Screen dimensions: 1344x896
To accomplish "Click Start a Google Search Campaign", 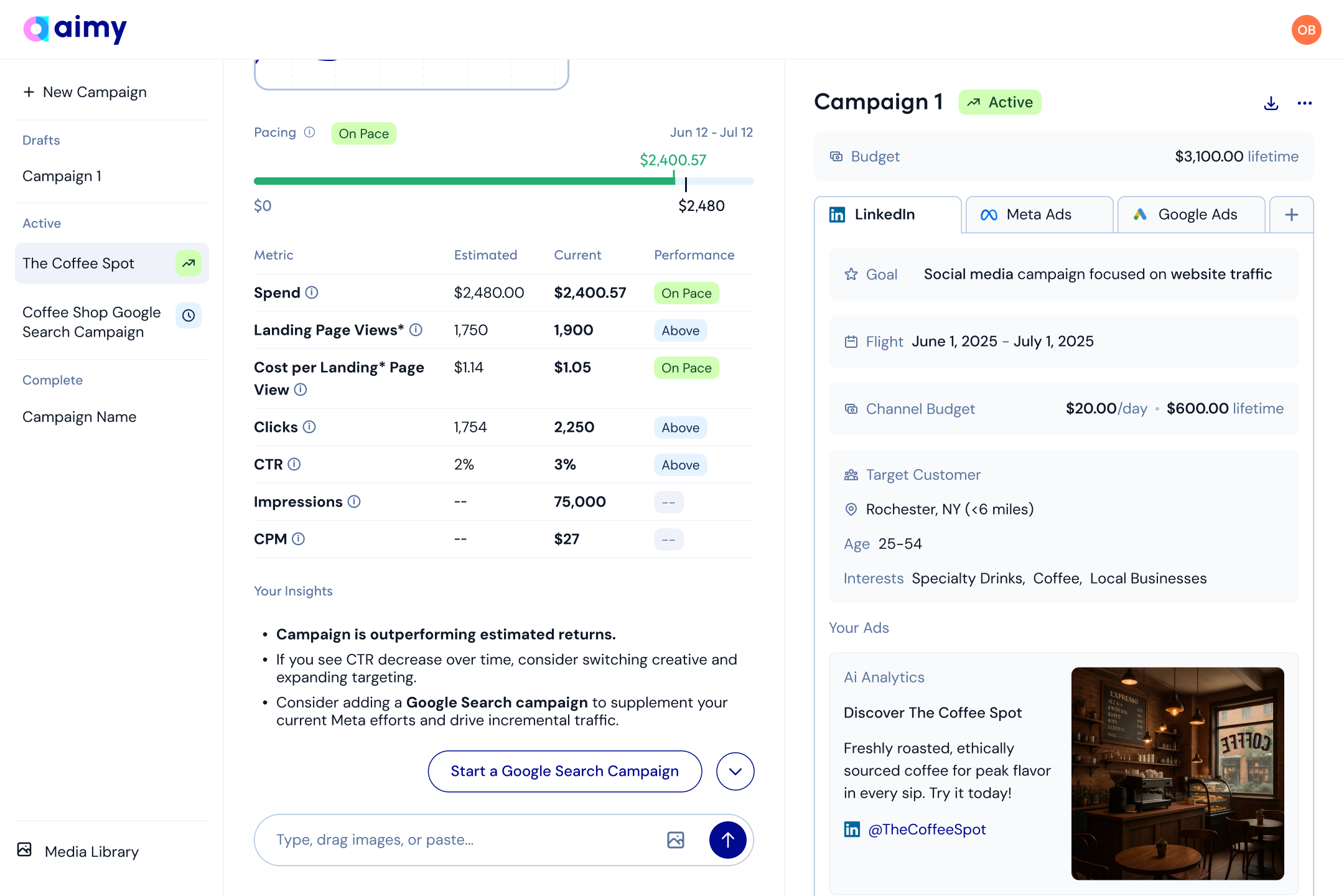I will point(564,772).
